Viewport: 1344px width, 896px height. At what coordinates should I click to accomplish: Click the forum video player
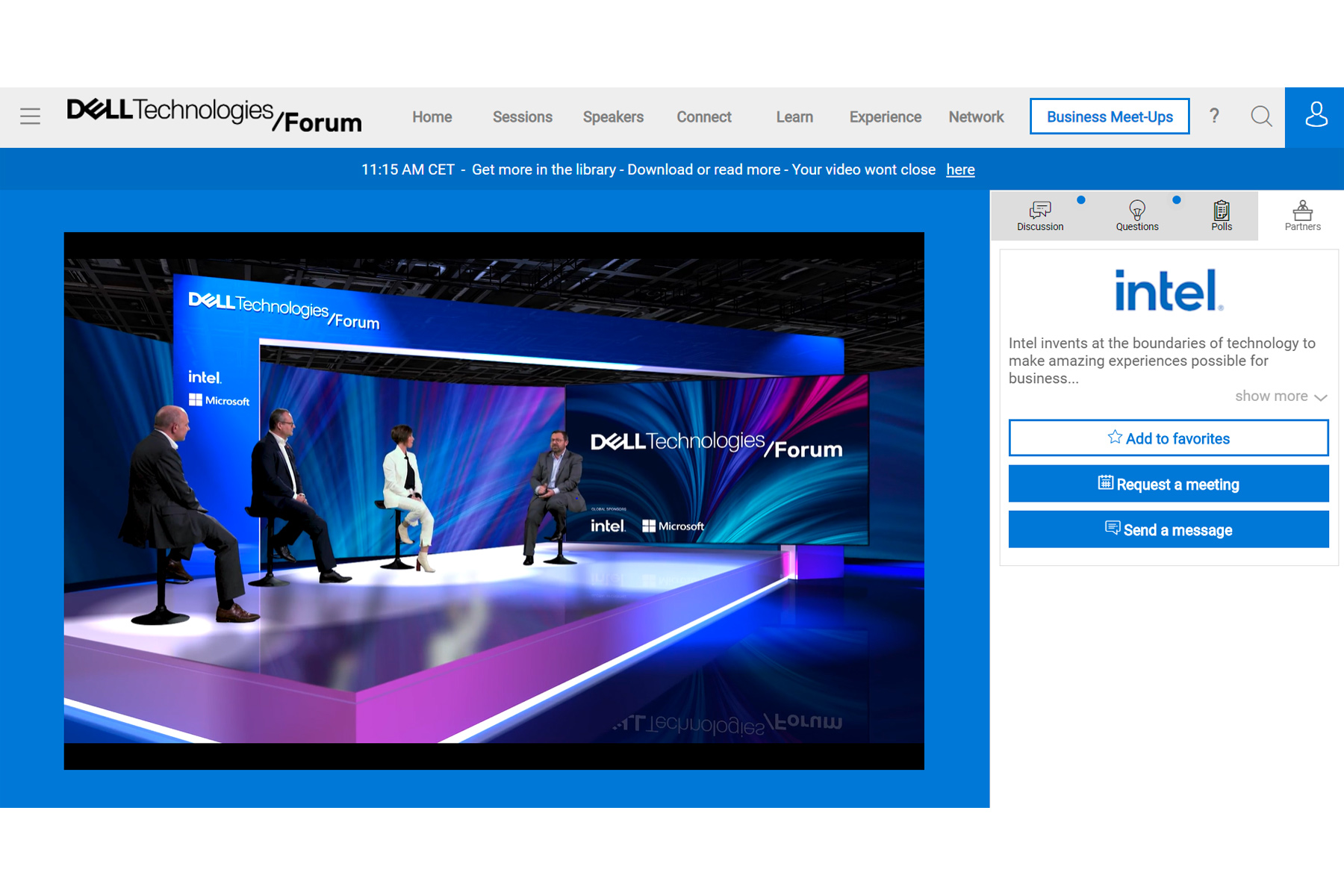494,501
